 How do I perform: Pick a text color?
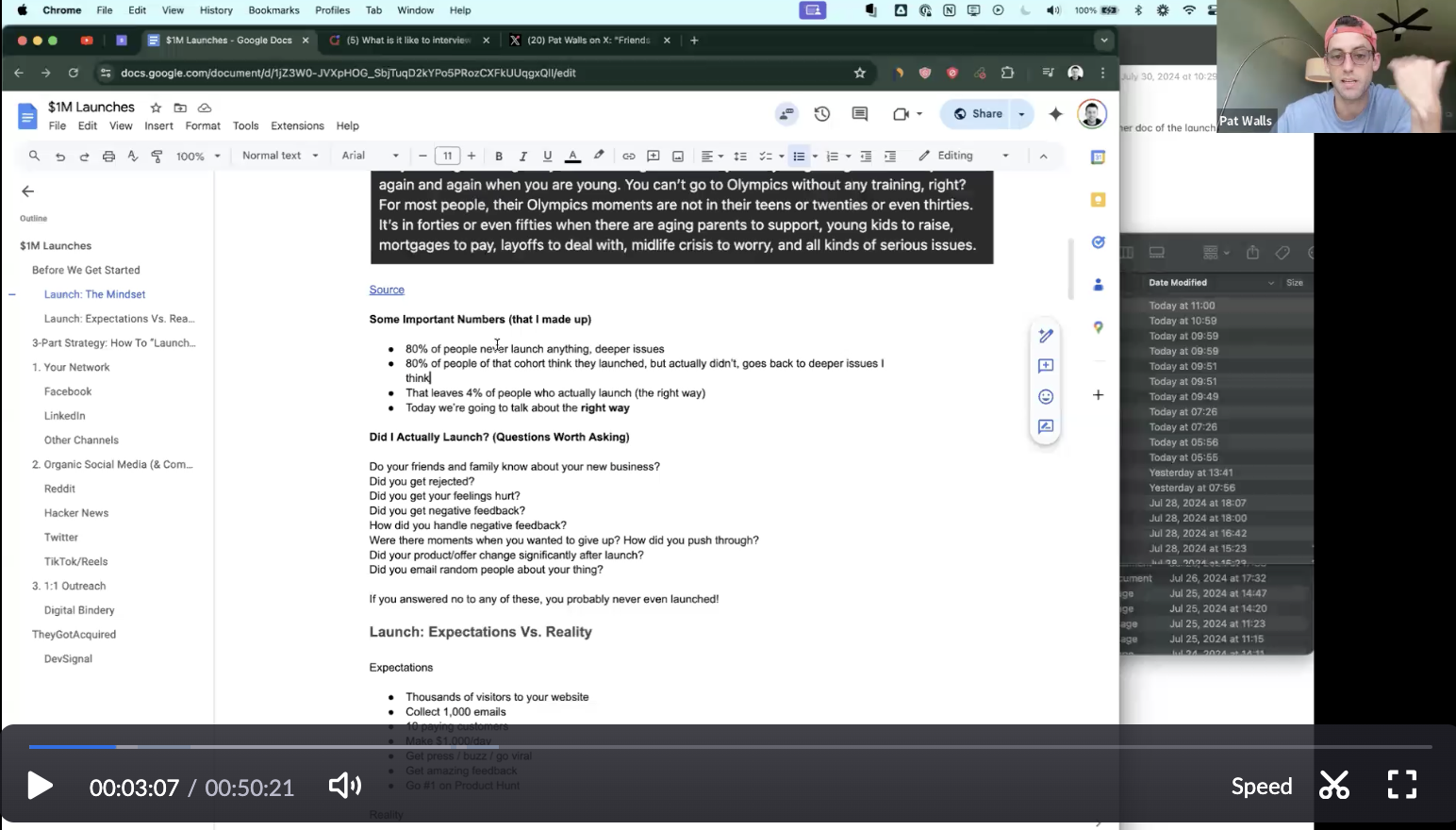tap(572, 156)
